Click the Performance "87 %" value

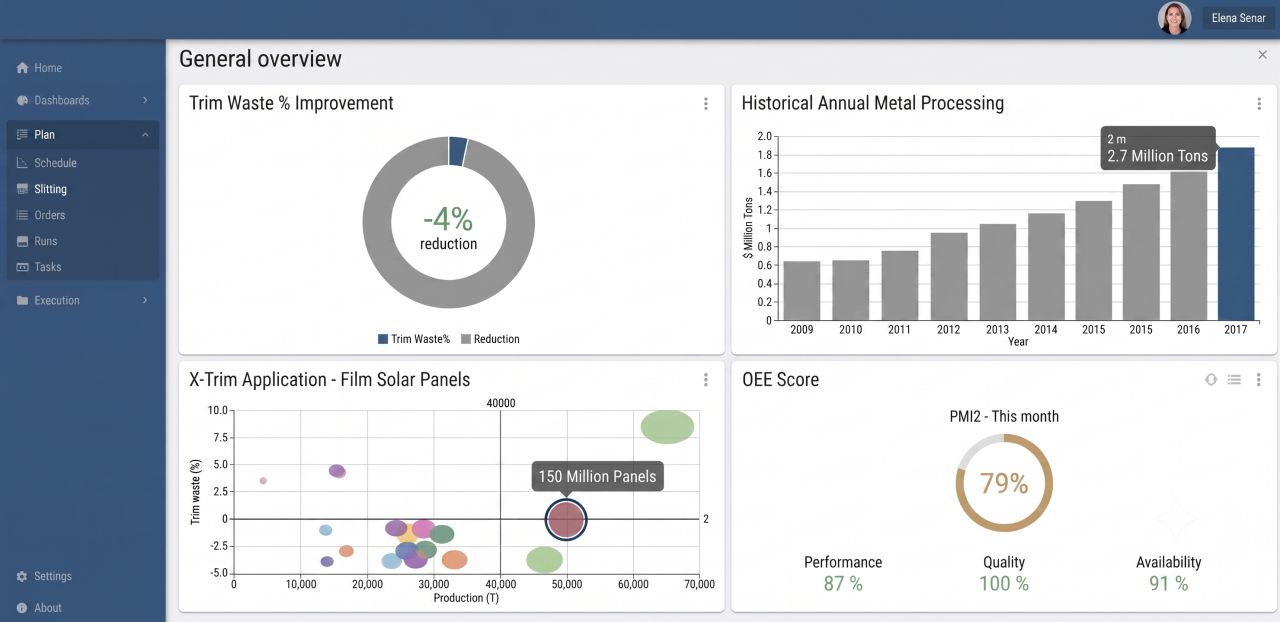point(843,584)
